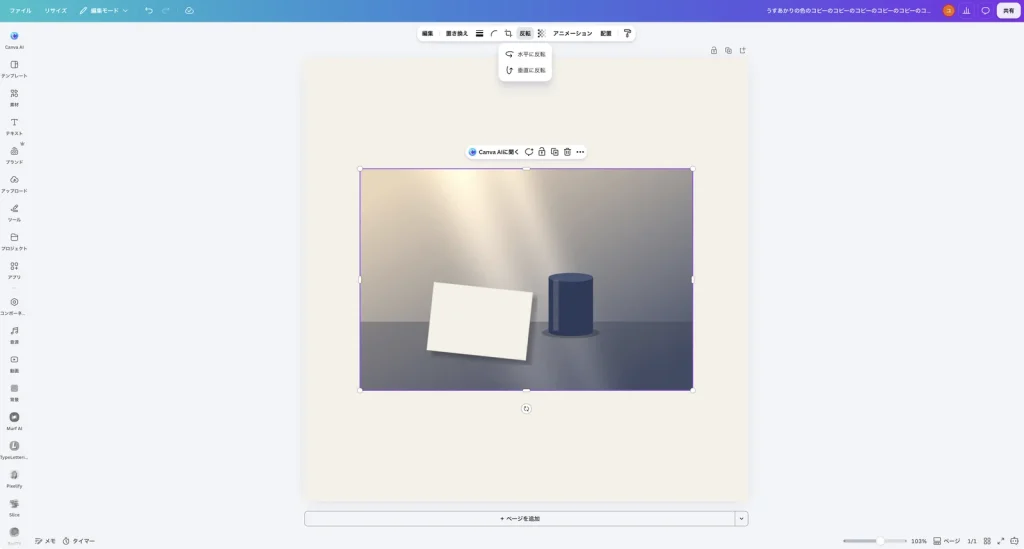Open the ツール (Tools) draw panel
The width and height of the screenshot is (1024, 549).
[x=14, y=212]
